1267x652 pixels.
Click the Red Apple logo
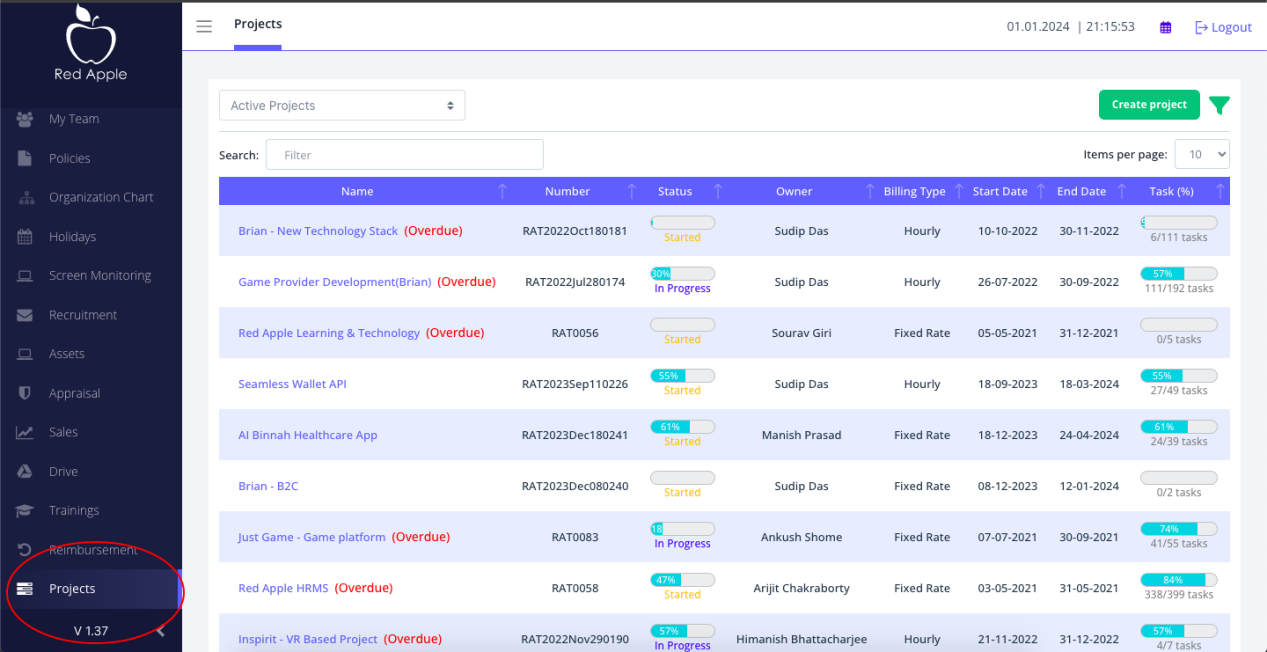(90, 43)
